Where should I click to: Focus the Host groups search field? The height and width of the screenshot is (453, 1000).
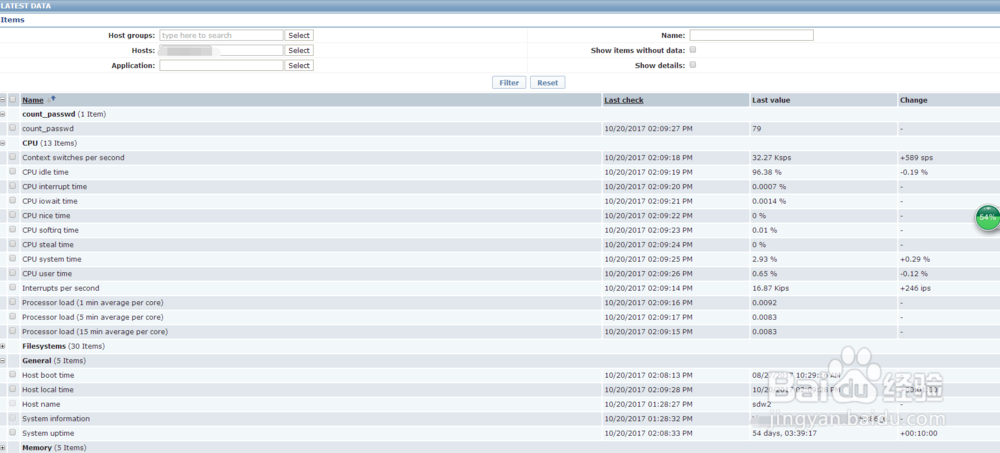221,36
